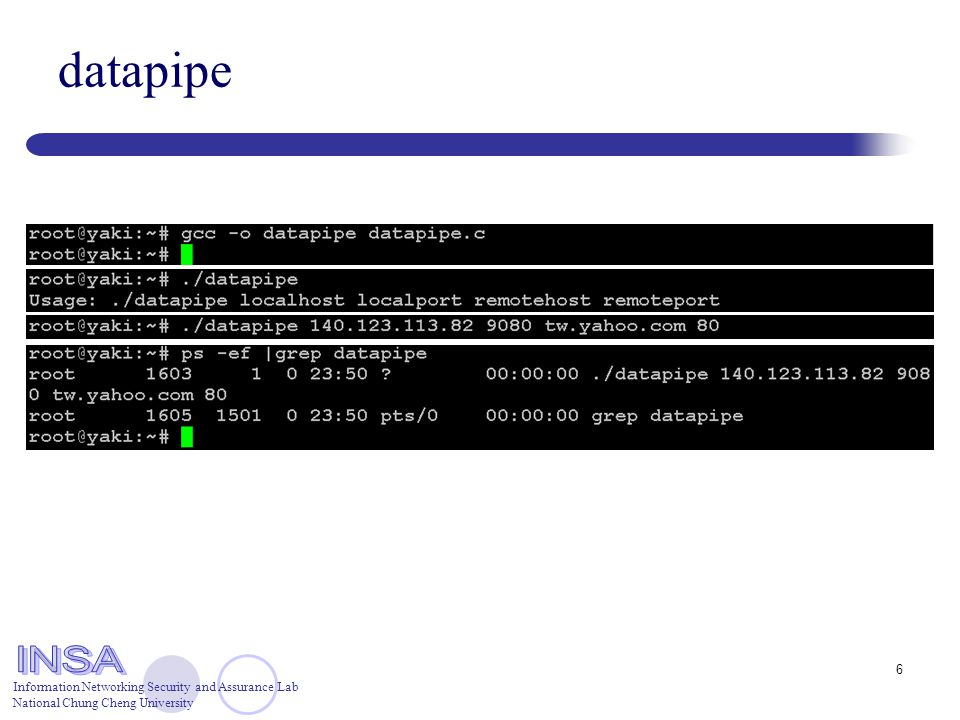Click process ID 1605 in ps output
The width and height of the screenshot is (960, 720).
168,416
